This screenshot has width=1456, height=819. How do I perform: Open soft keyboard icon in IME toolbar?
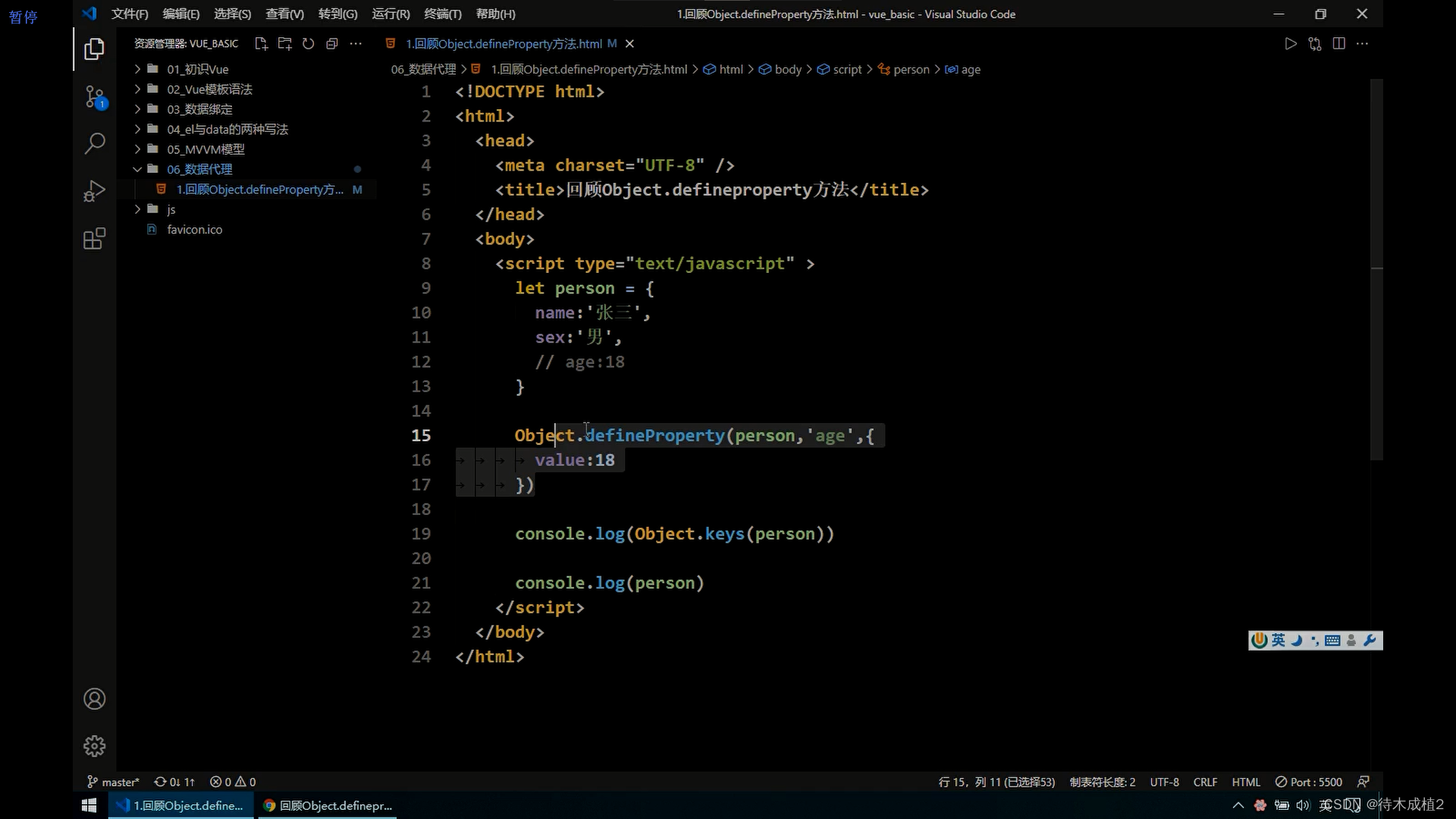pos(1332,641)
